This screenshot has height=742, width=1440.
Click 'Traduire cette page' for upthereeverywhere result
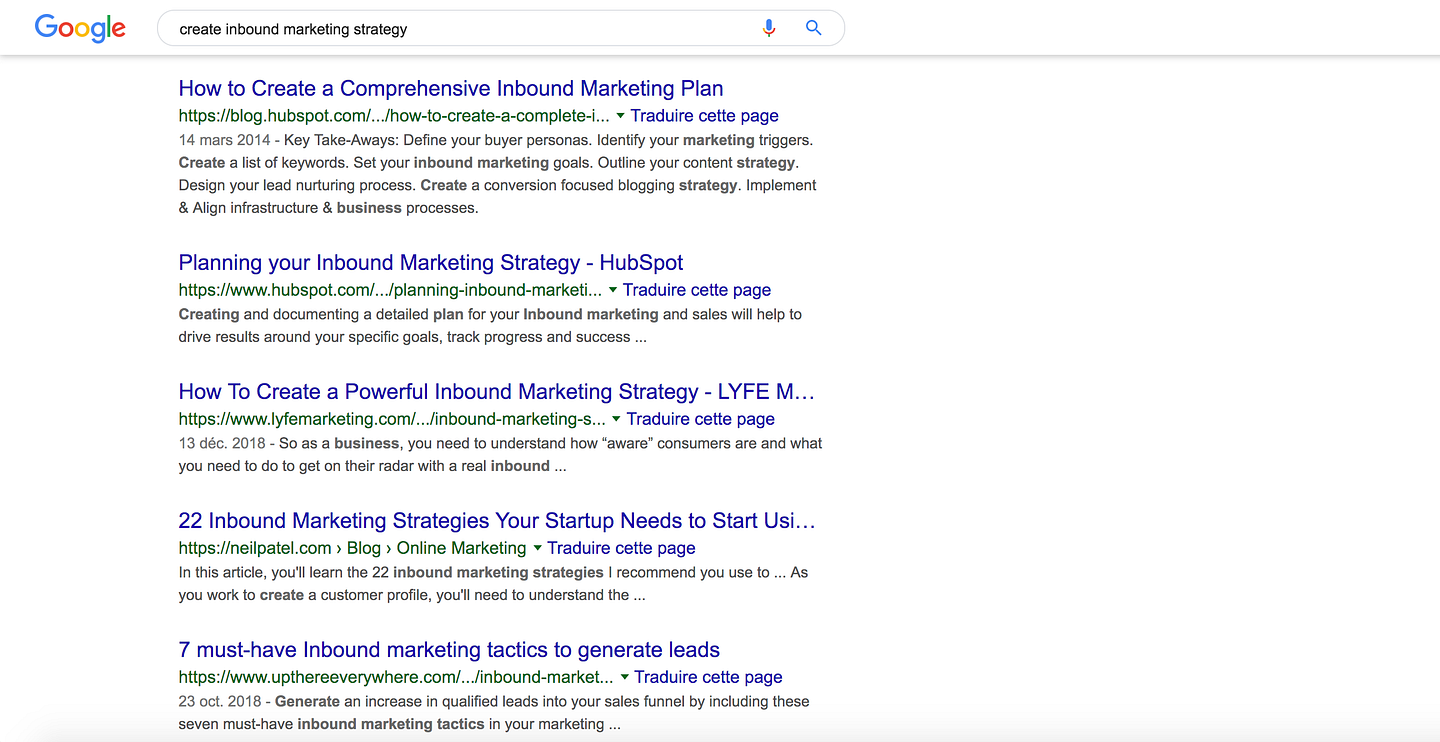pos(708,677)
